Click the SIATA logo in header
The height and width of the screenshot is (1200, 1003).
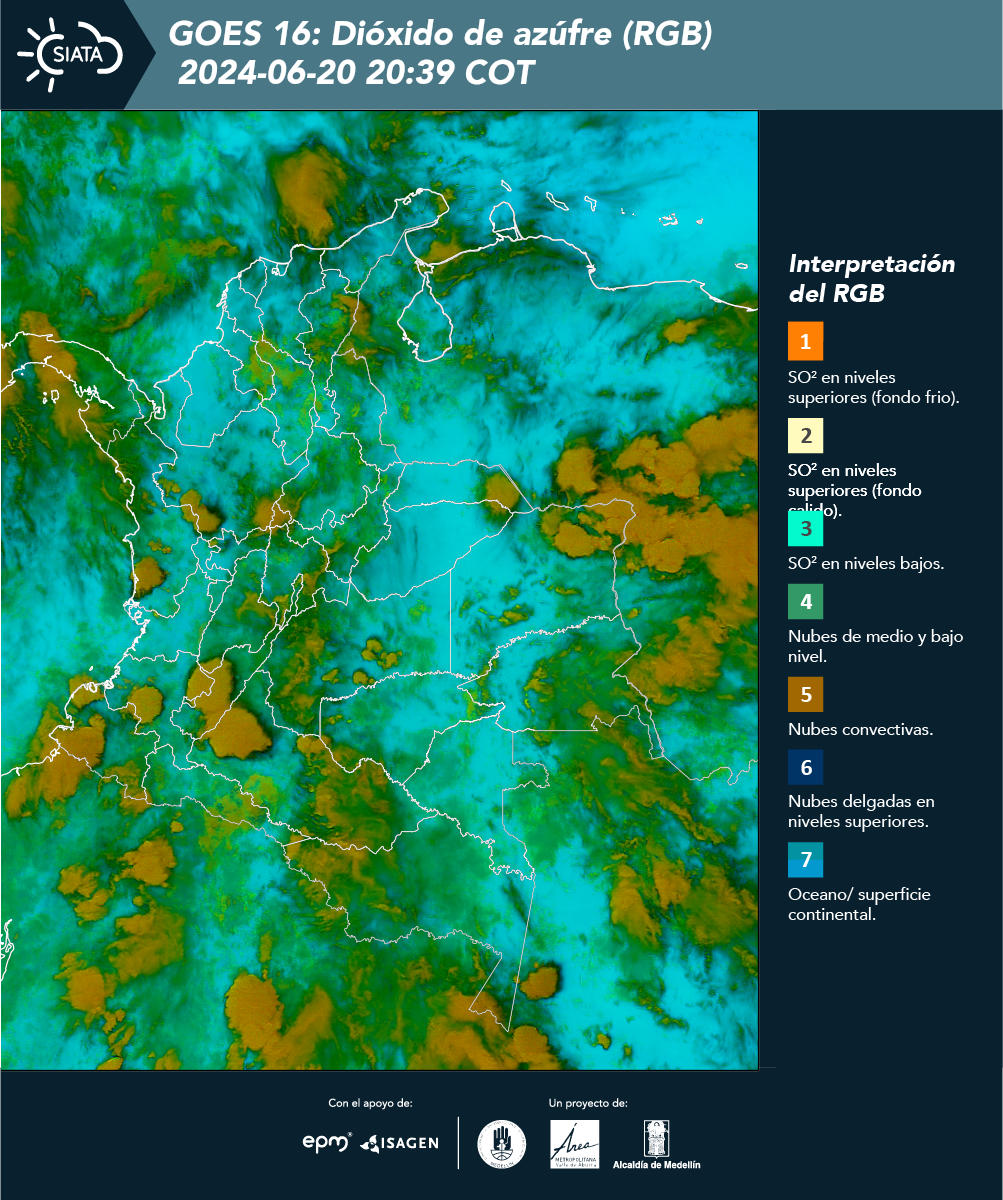pyautogui.click(x=70, y=53)
